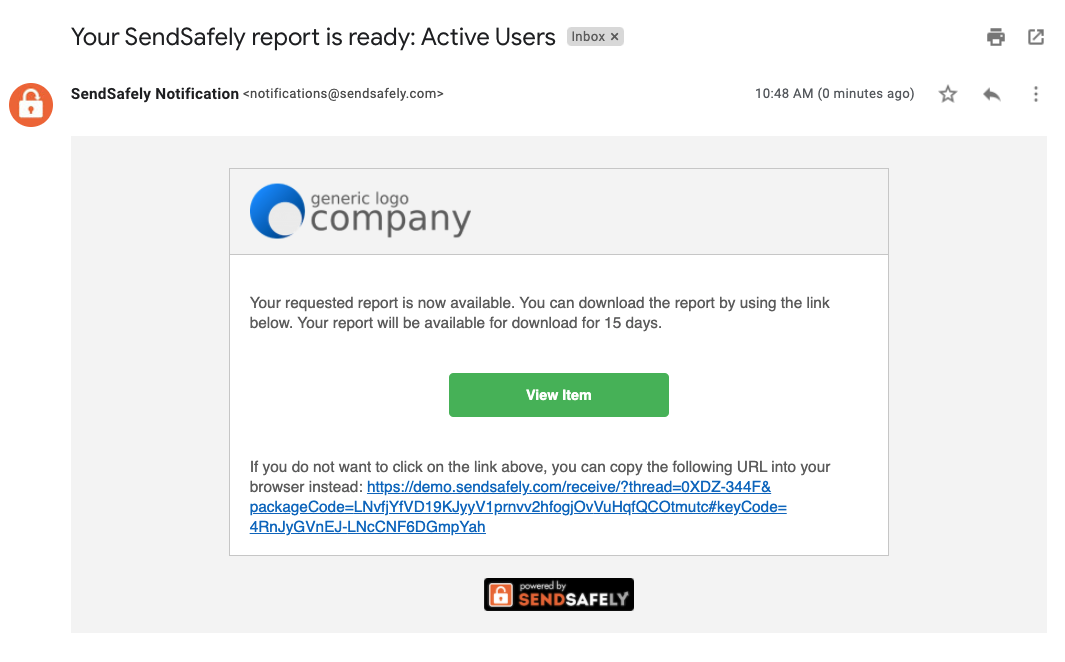1065x662 pixels.
Task: Follow the demo.sendsafely.com receive link
Action: pyautogui.click(x=518, y=507)
